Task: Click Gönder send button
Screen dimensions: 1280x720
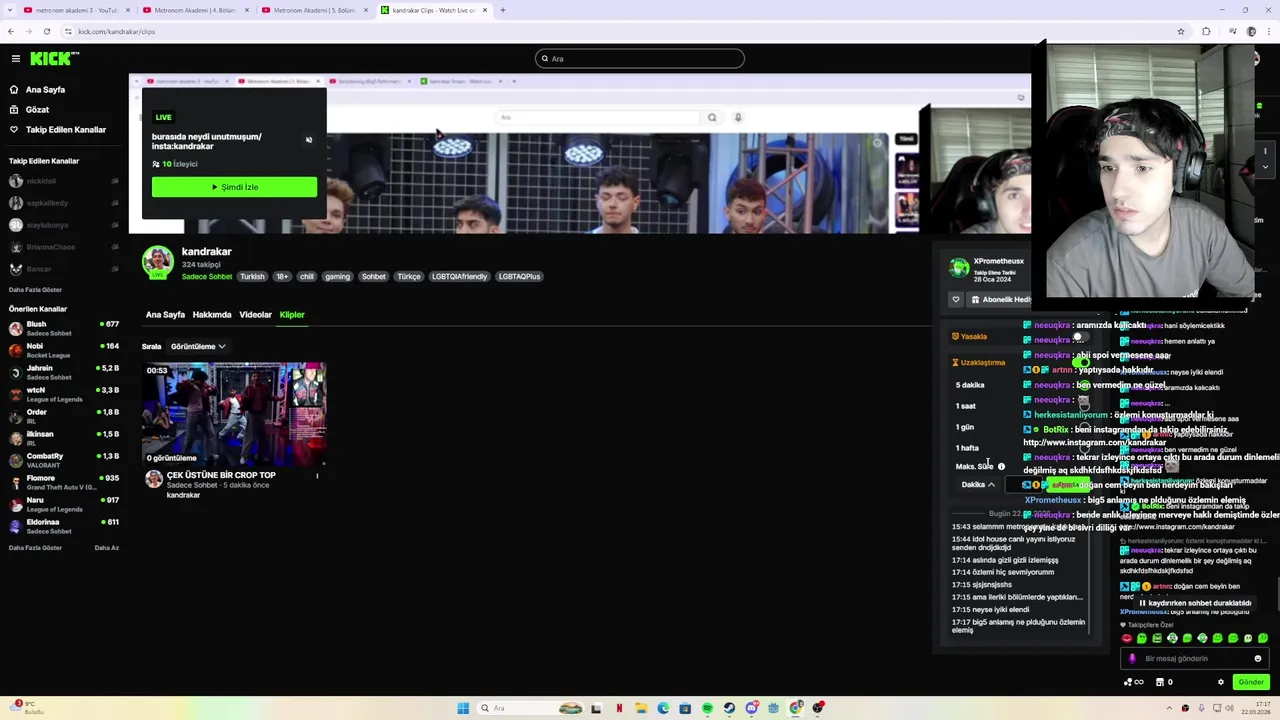Action: (1251, 682)
